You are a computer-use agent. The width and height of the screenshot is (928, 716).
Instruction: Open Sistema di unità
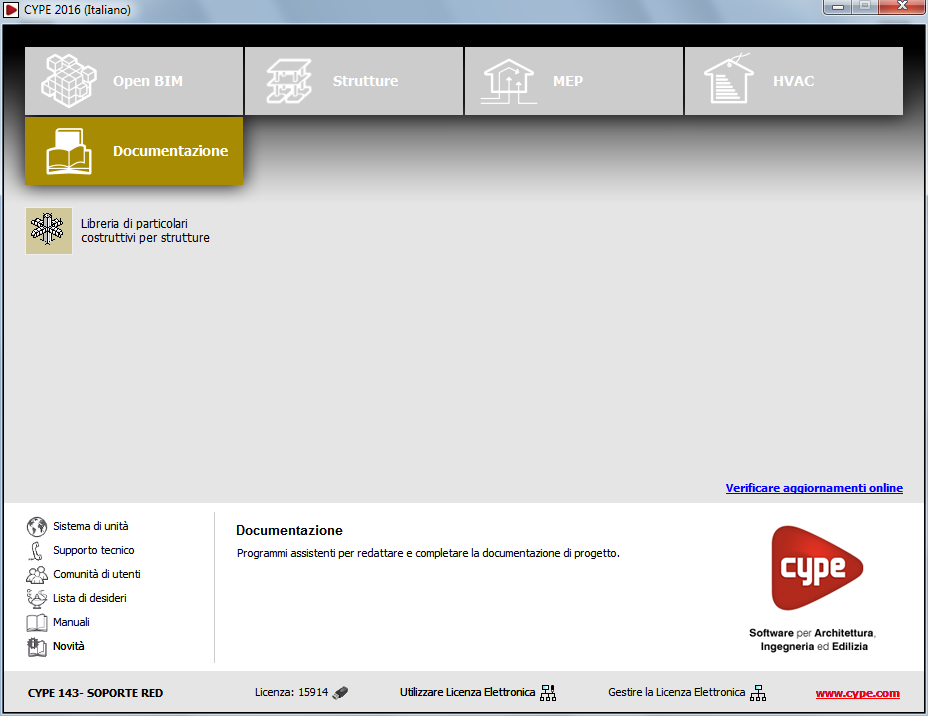91,526
